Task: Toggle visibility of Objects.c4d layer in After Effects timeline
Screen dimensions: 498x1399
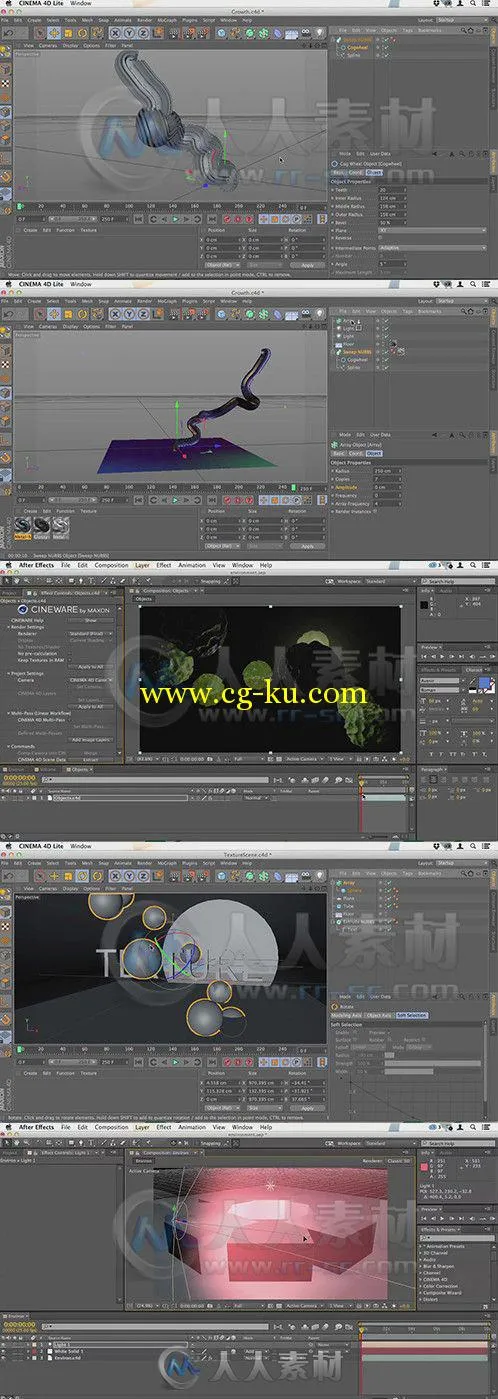Action: pos(5,797)
